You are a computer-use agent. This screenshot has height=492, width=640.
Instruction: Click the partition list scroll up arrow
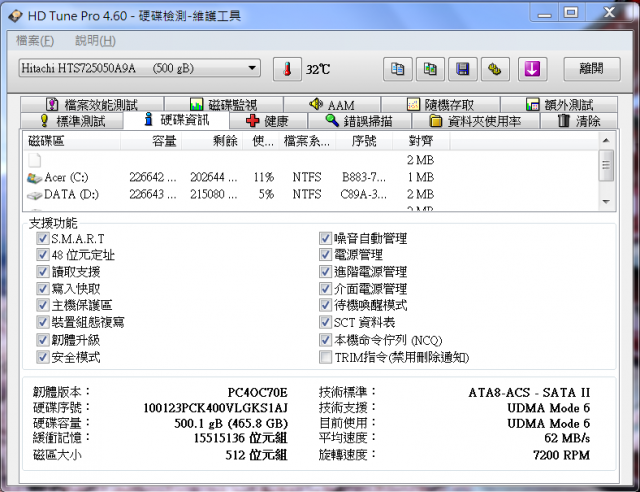tap(606, 140)
